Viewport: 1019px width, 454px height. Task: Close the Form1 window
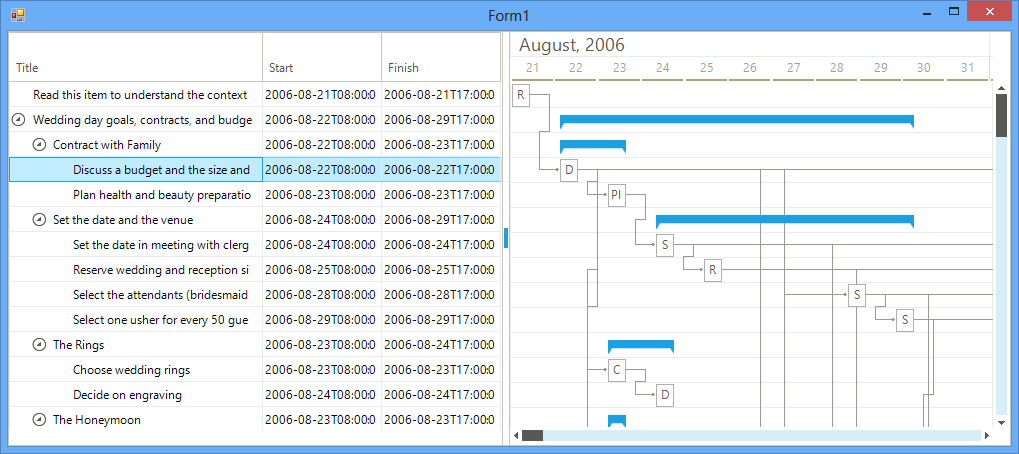point(989,12)
